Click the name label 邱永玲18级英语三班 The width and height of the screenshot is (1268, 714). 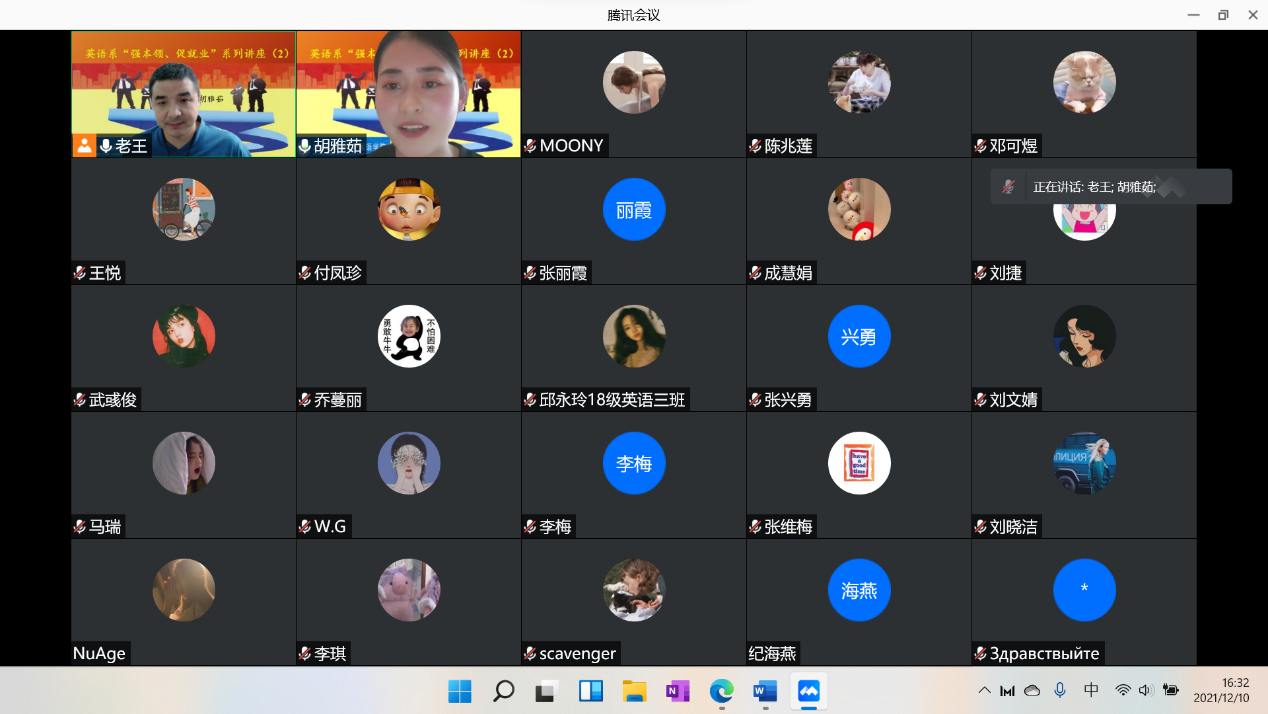(x=612, y=400)
